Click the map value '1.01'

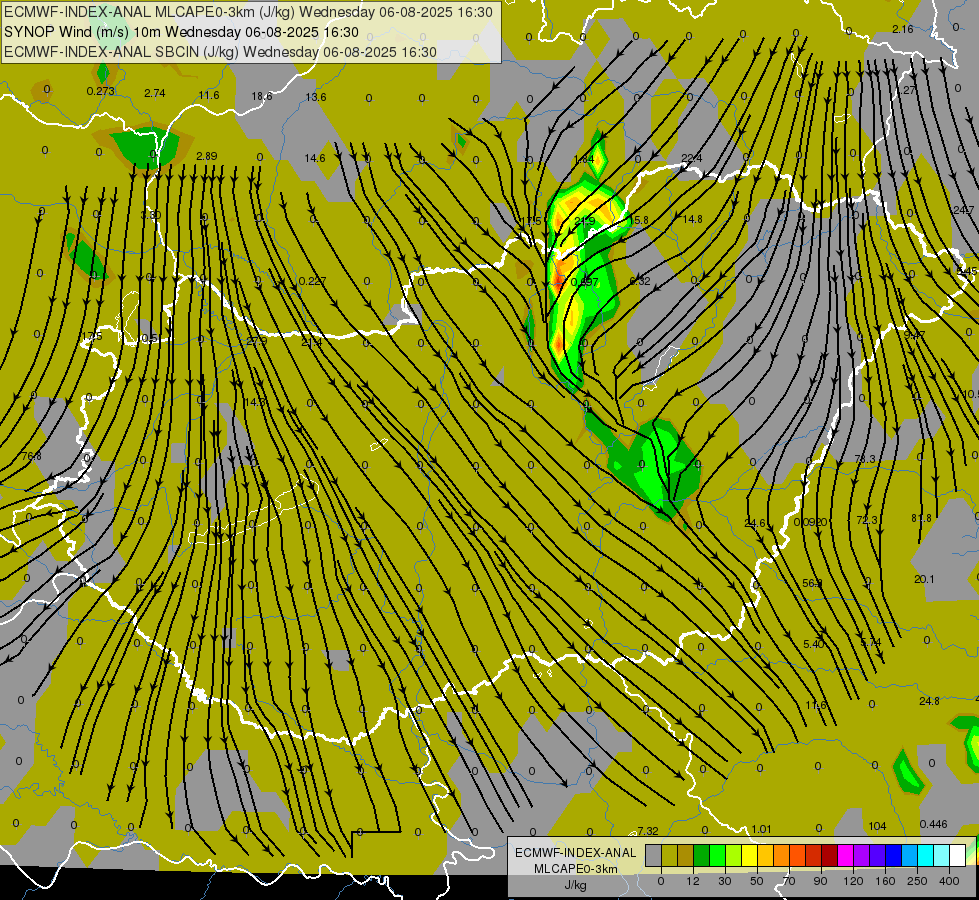(761, 829)
